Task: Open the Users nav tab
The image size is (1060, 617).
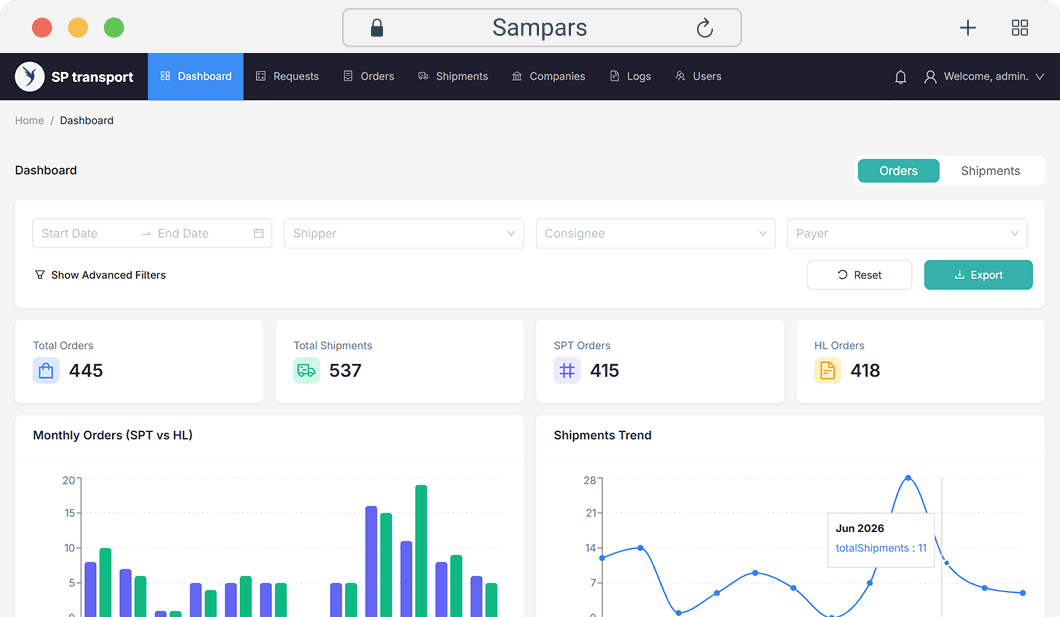Action: tap(698, 76)
